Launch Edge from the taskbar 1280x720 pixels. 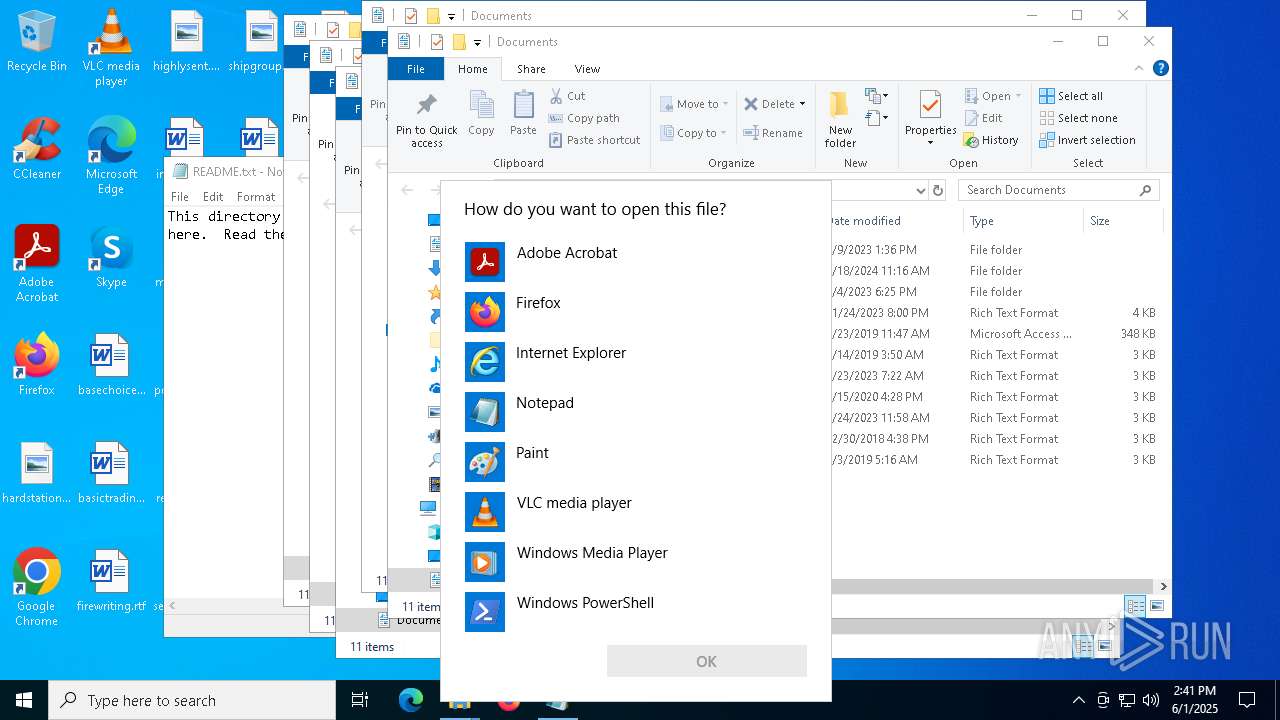coord(411,700)
